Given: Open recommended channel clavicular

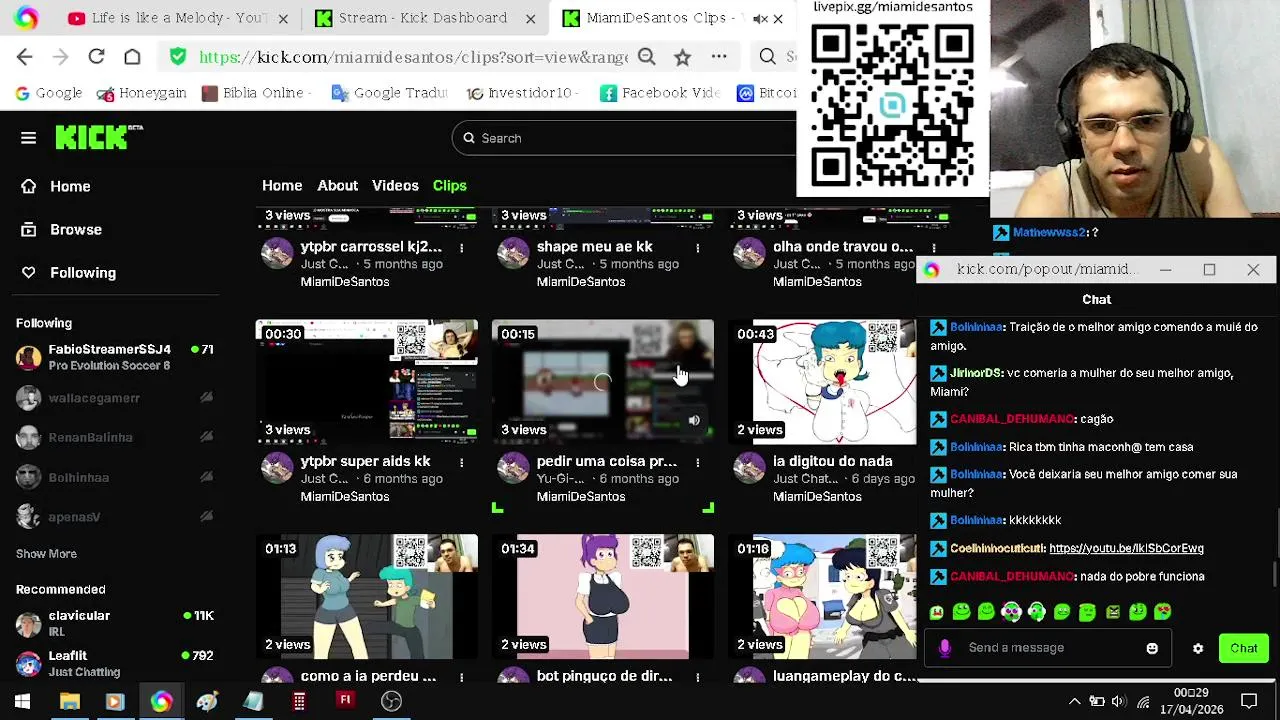Looking at the screenshot, I should [115, 623].
